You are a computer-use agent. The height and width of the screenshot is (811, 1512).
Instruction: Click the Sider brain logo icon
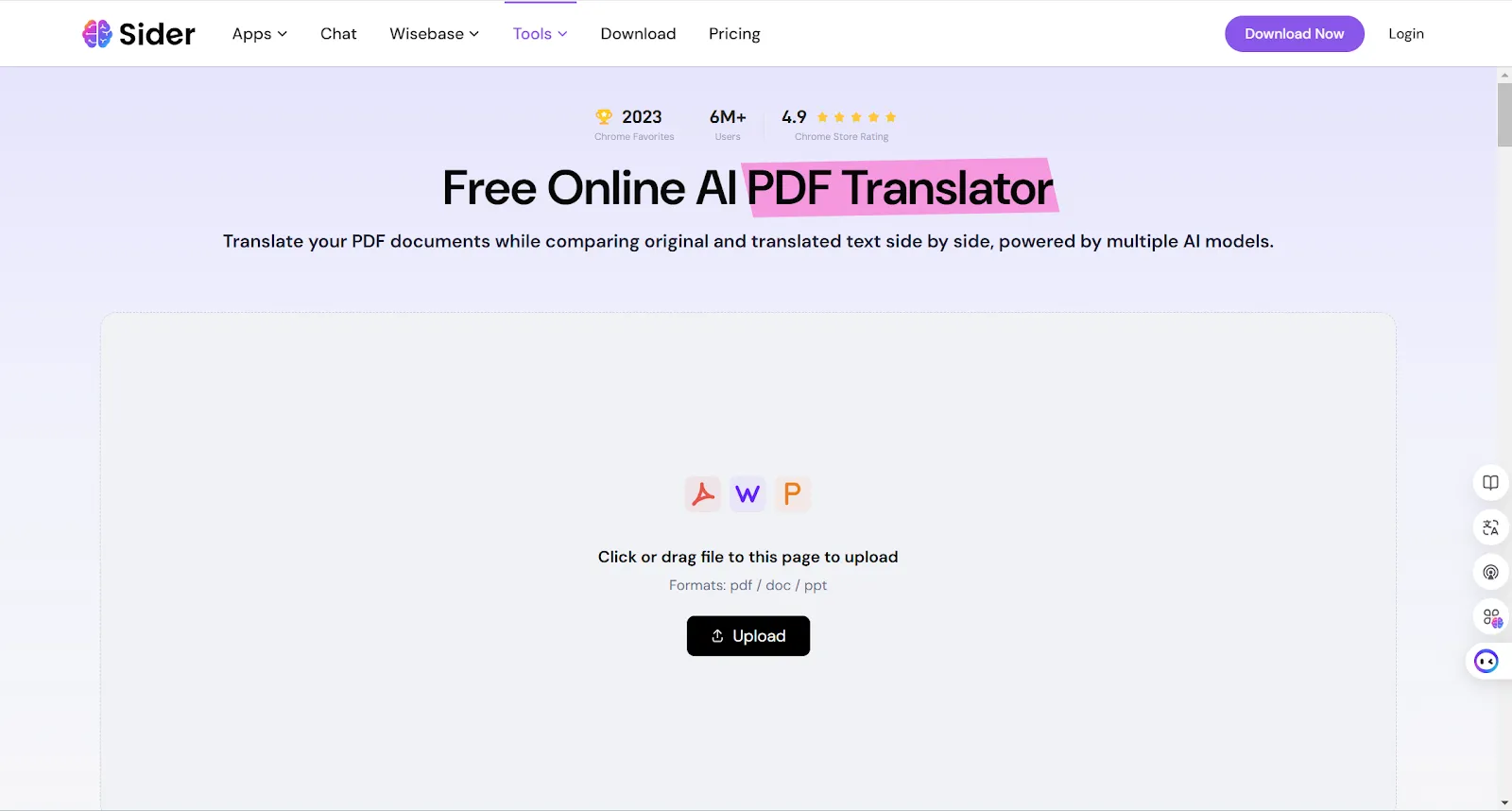click(x=96, y=34)
